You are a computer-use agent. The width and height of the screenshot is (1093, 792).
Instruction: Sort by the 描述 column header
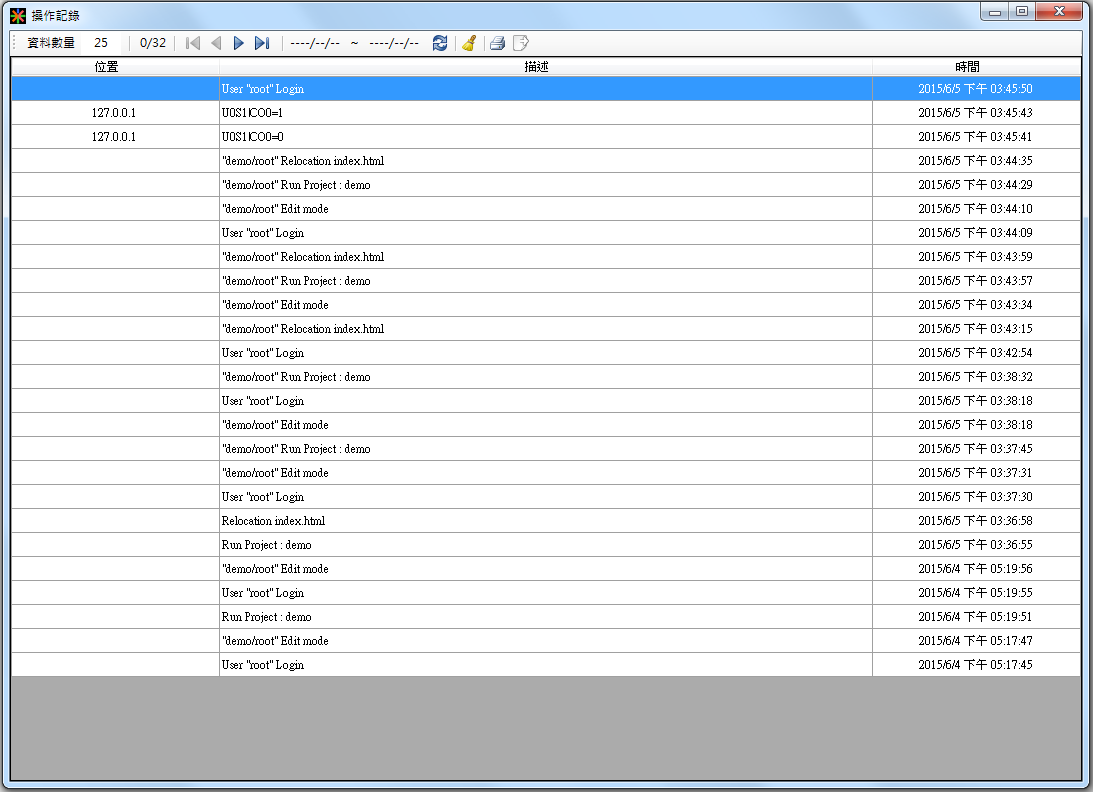pos(536,66)
